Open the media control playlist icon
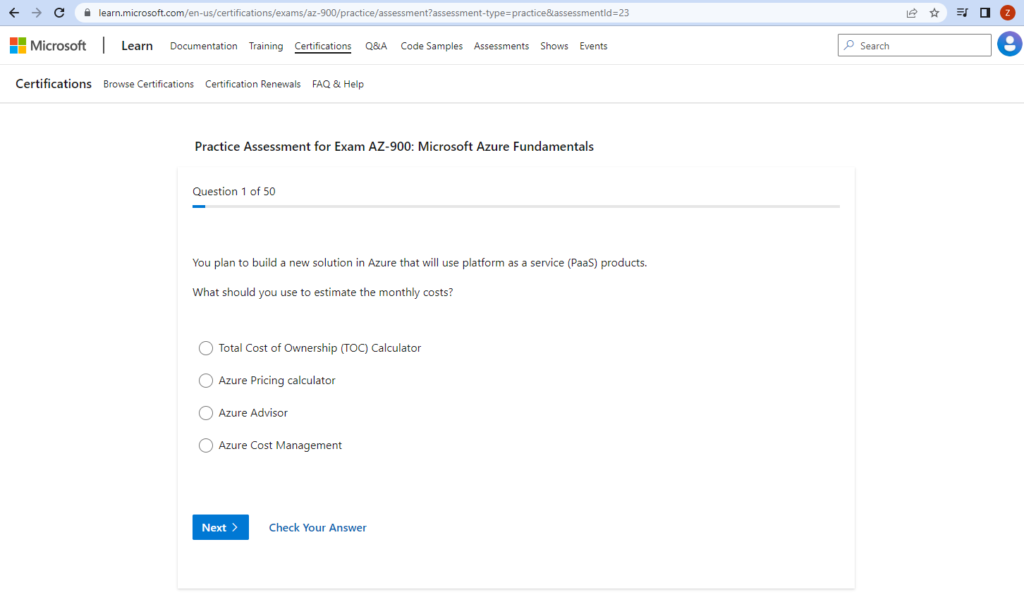 (x=962, y=12)
